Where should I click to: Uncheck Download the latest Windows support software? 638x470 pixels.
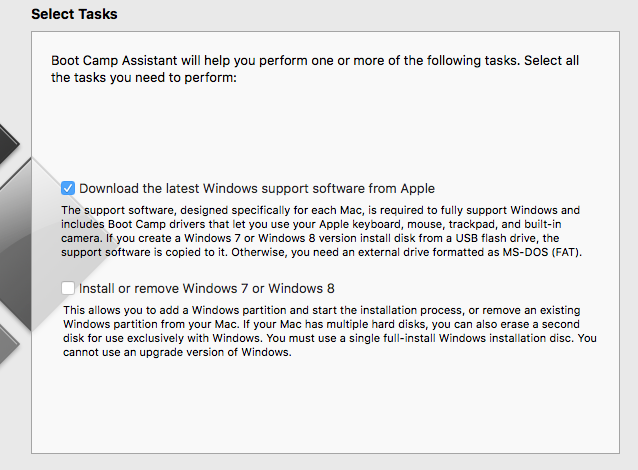[x=68, y=188]
